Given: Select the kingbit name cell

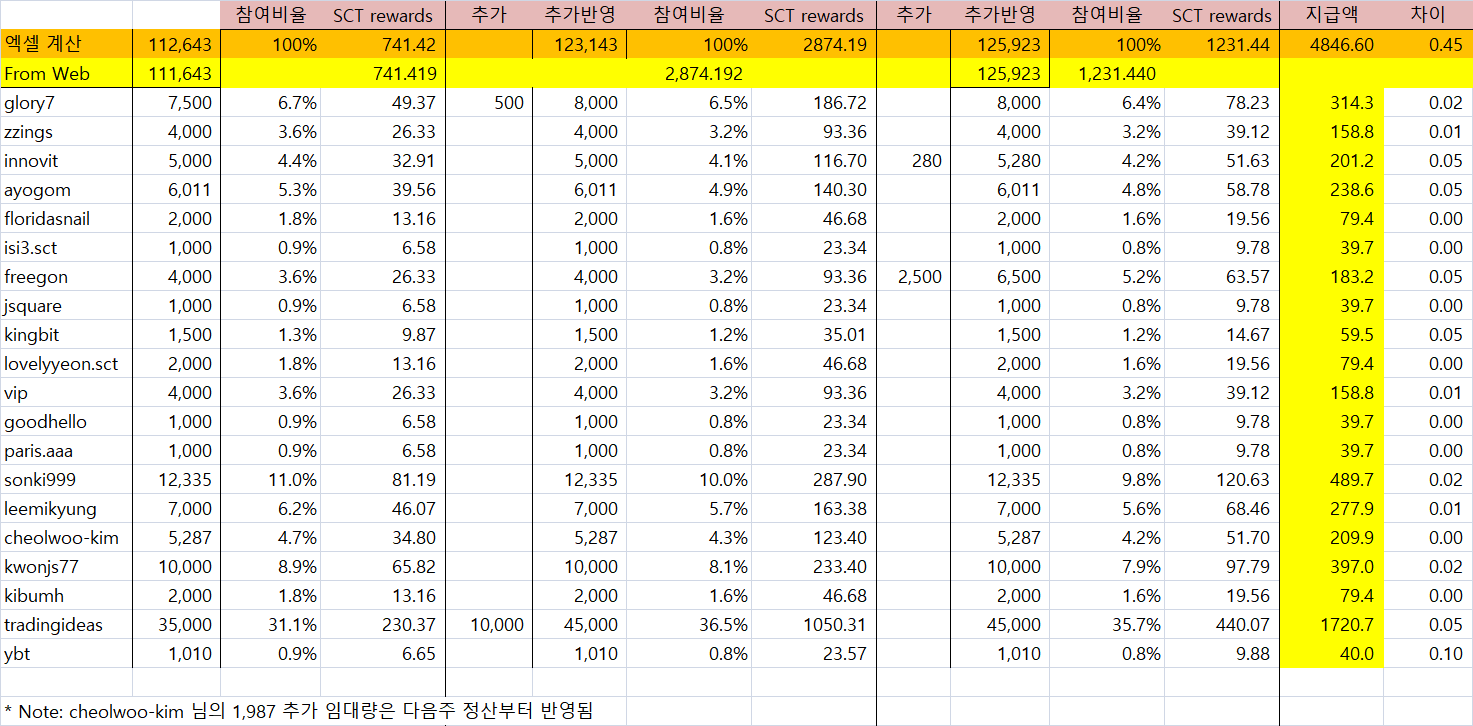Looking at the screenshot, I should [x=66, y=334].
